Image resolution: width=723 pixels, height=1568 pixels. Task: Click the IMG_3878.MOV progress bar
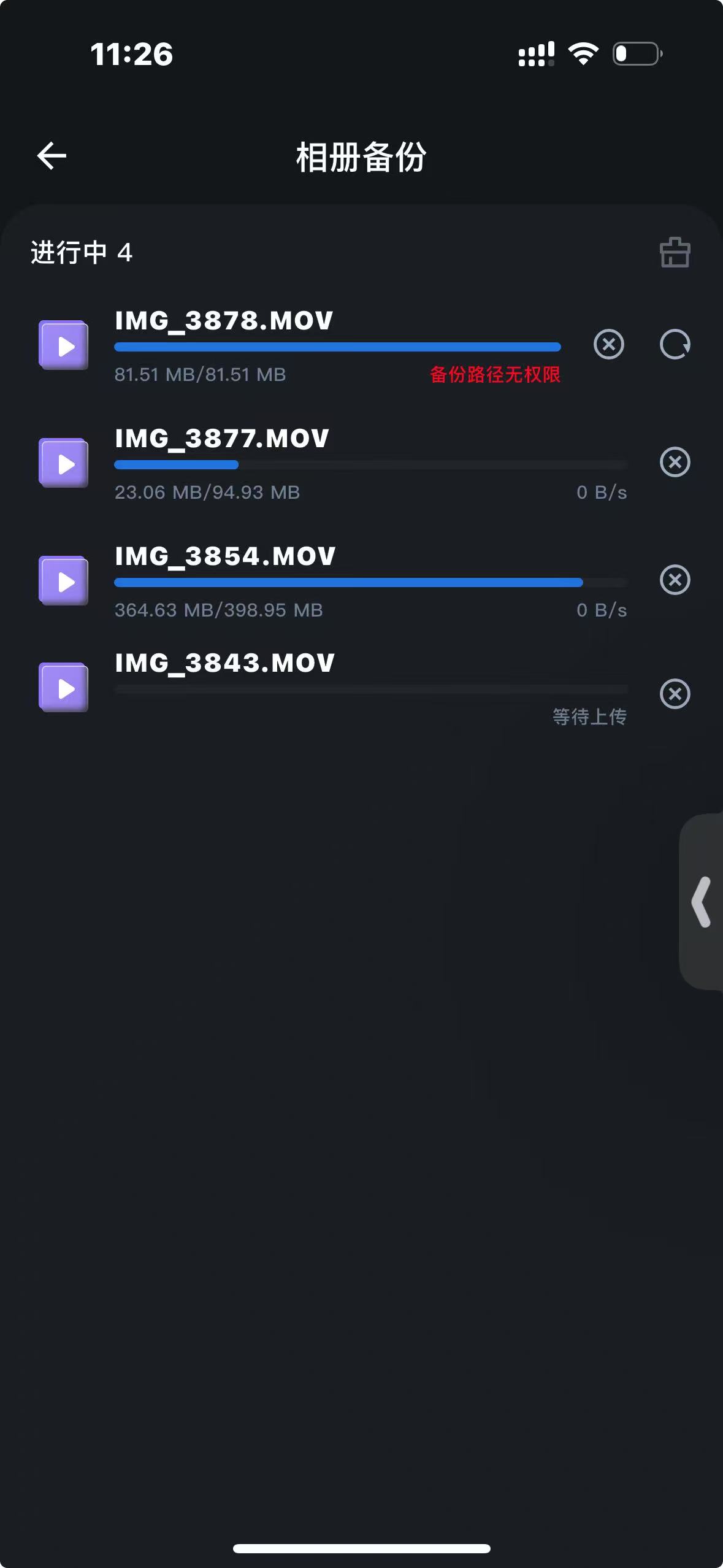(337, 347)
